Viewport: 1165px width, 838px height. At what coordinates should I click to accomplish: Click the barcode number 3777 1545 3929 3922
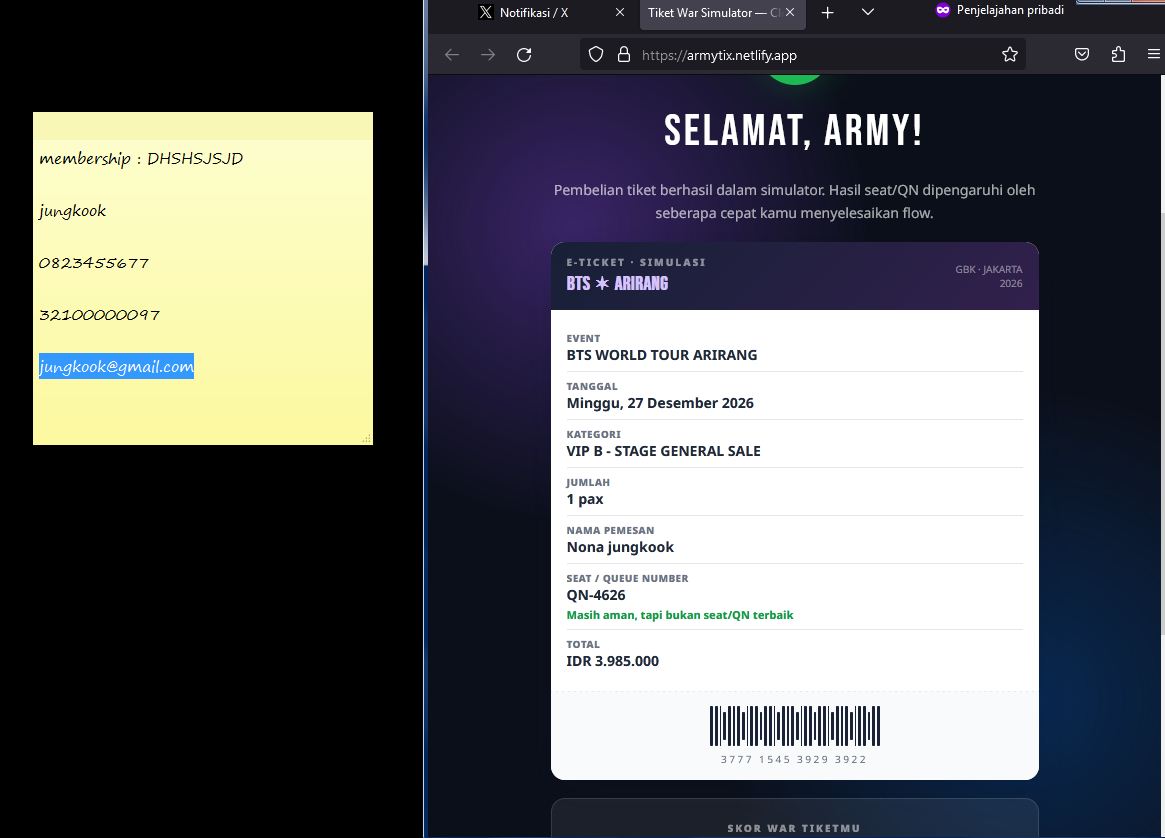(x=794, y=759)
